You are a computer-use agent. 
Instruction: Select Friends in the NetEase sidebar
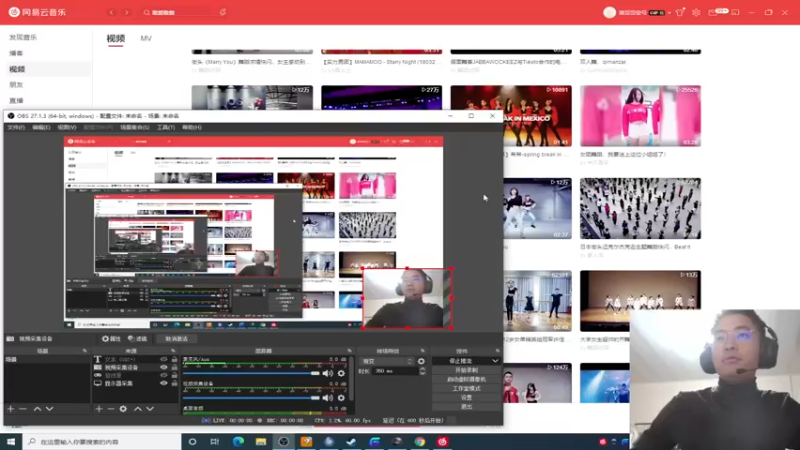[16, 85]
